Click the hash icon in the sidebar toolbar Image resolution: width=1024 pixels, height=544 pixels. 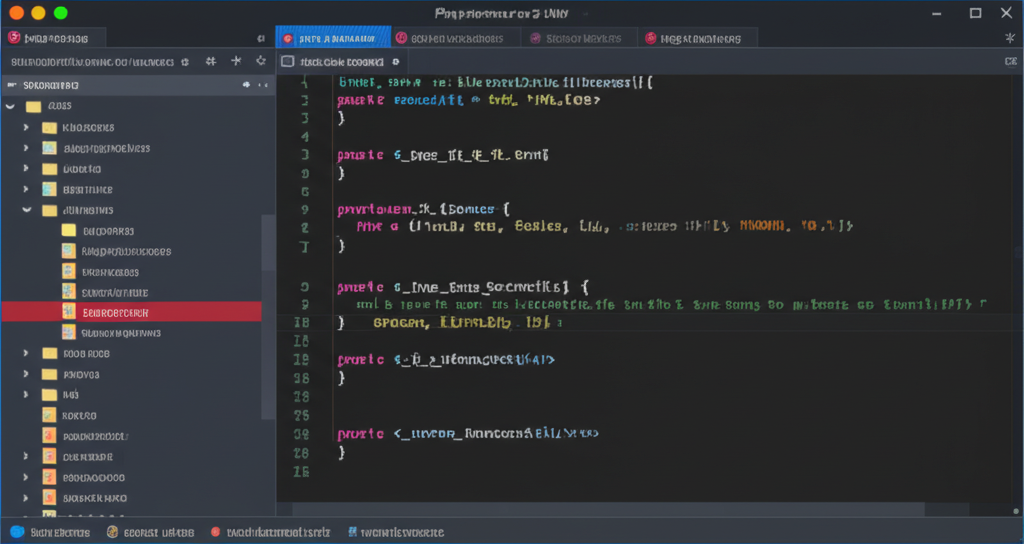tap(211, 61)
